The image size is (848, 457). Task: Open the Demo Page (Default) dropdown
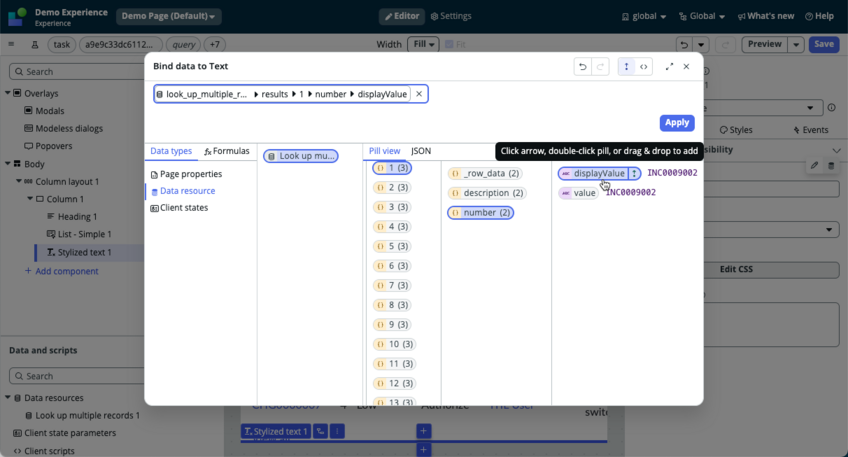click(169, 16)
